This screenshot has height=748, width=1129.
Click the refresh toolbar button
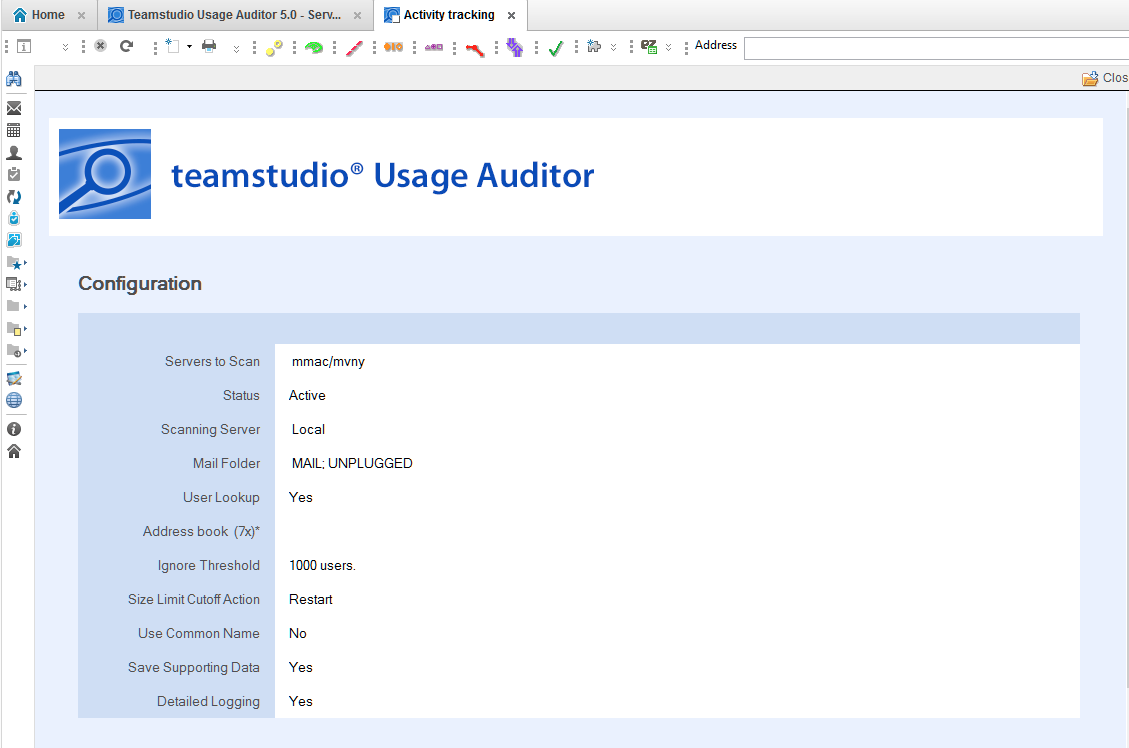[127, 46]
